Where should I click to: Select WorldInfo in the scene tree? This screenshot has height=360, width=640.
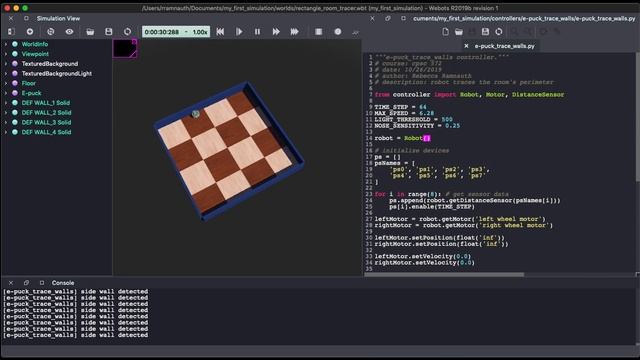click(35, 44)
